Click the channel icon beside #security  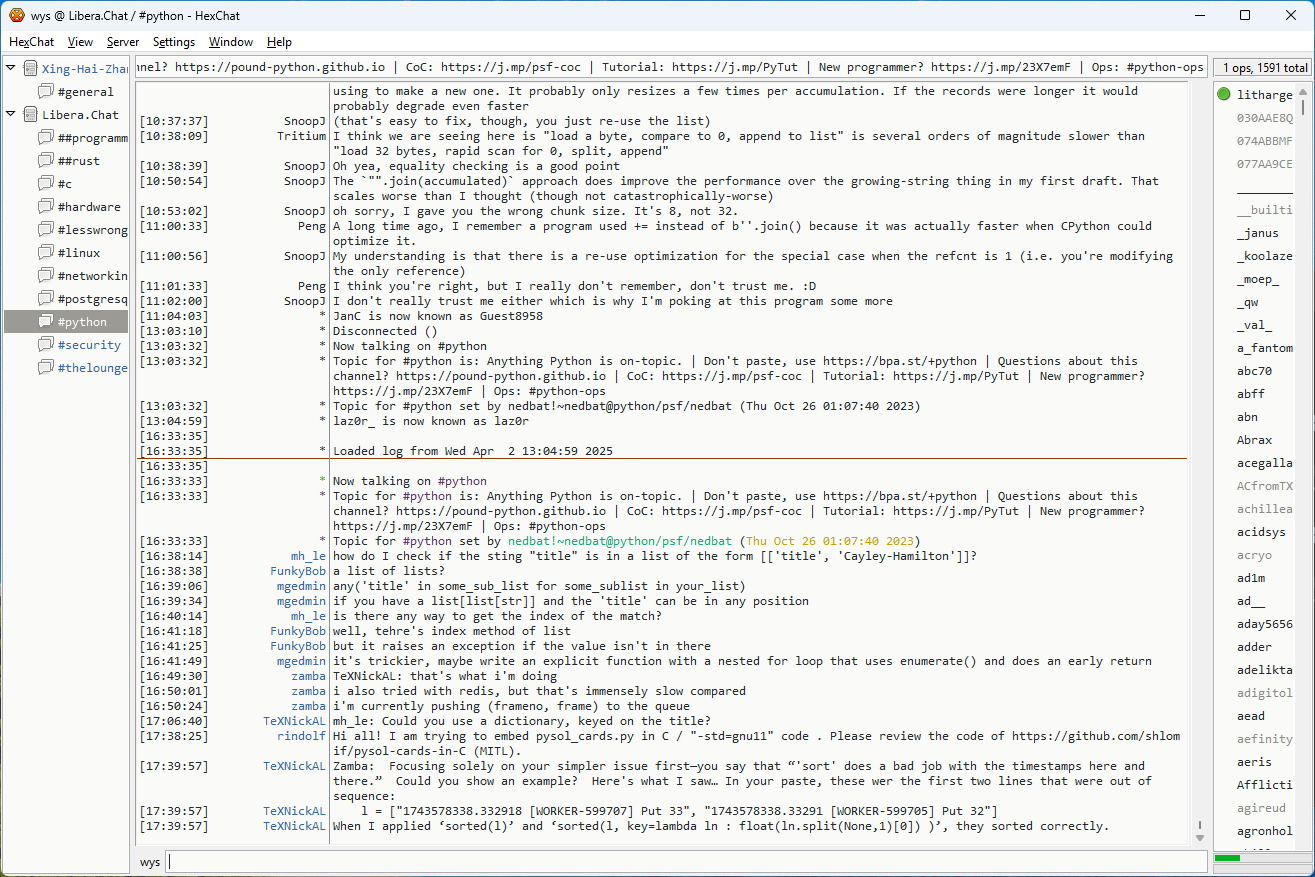46,345
